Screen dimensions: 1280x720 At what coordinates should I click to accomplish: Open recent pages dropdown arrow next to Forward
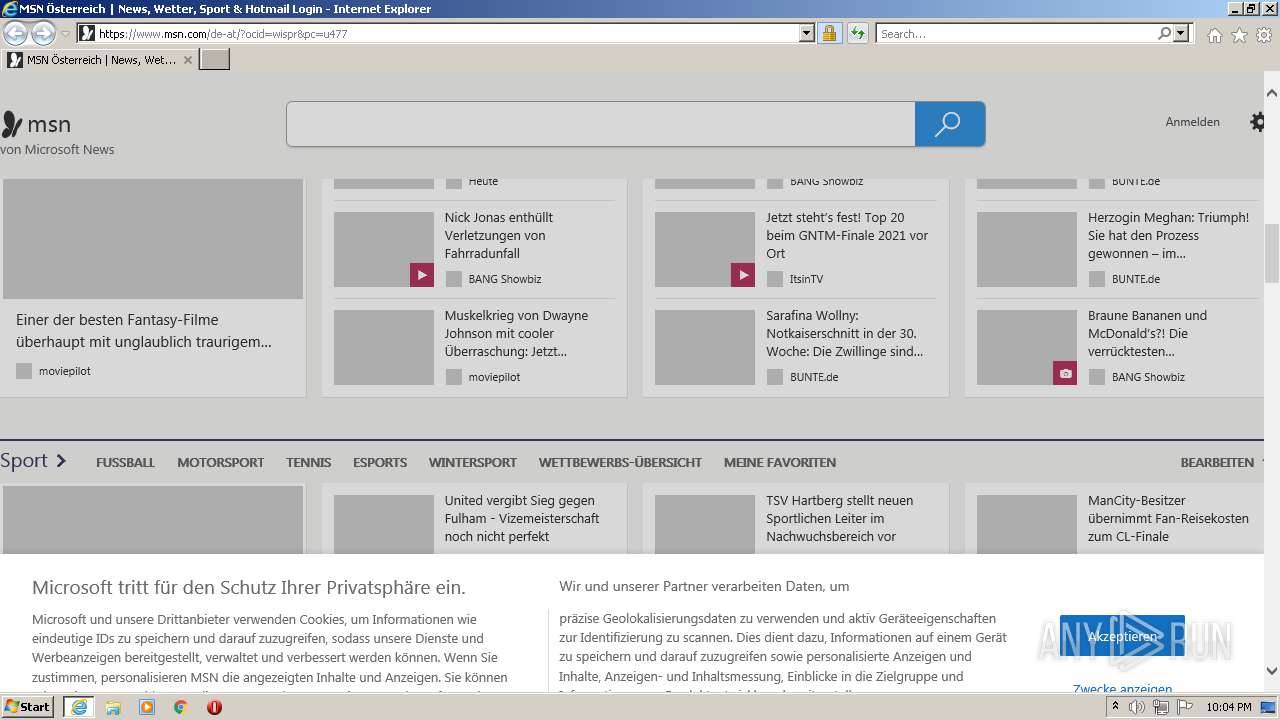pyautogui.click(x=66, y=33)
